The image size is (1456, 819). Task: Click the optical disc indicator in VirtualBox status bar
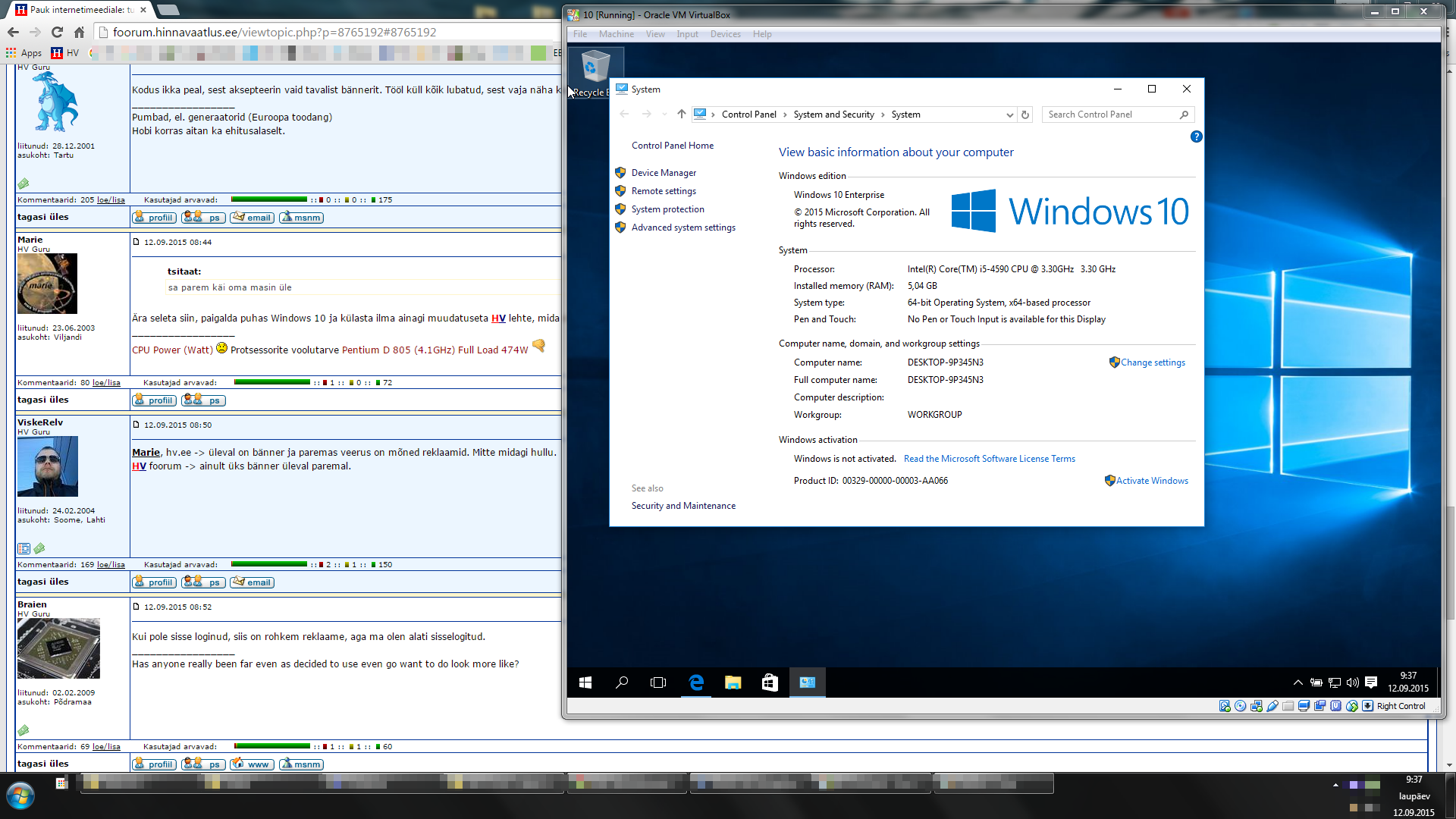(x=1241, y=706)
